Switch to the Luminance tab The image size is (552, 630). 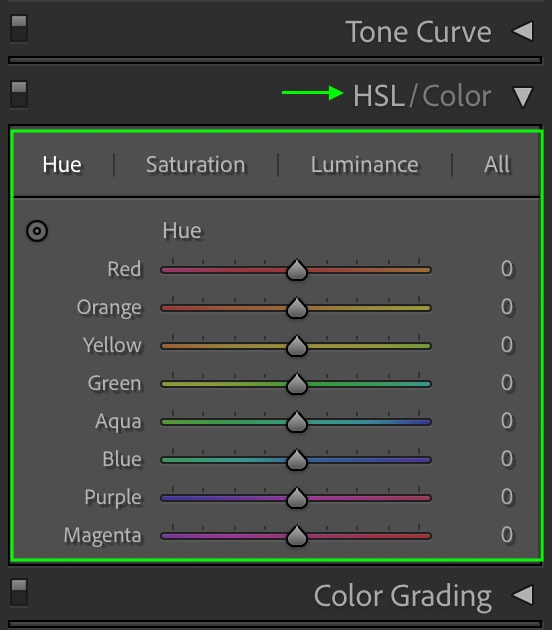[365, 165]
